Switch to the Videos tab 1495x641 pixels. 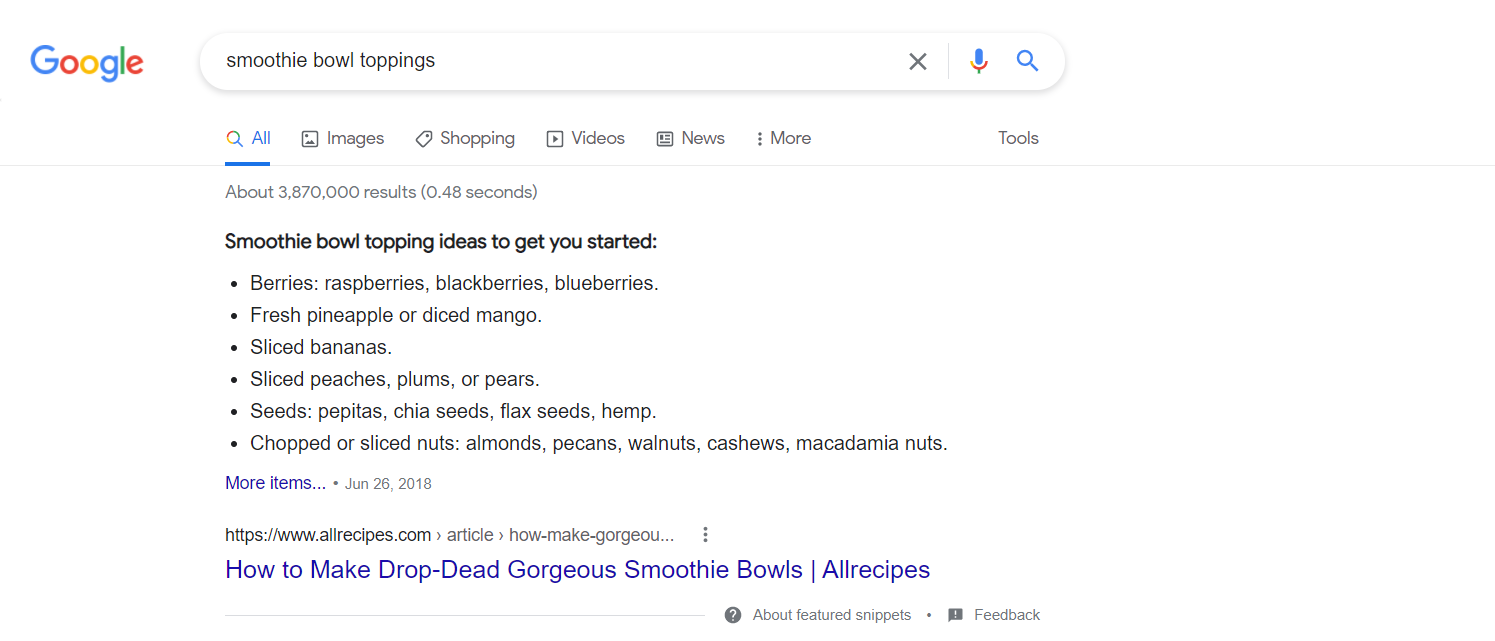[598, 139]
